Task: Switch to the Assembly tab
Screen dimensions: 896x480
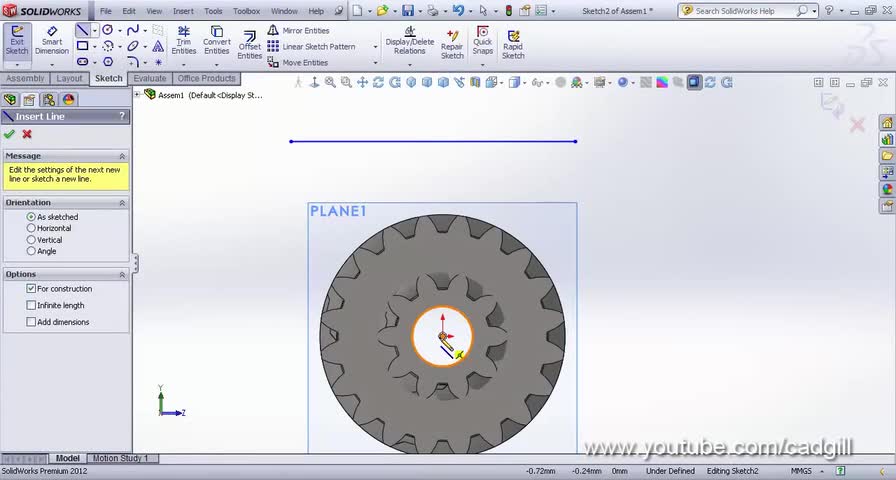Action: (25, 78)
